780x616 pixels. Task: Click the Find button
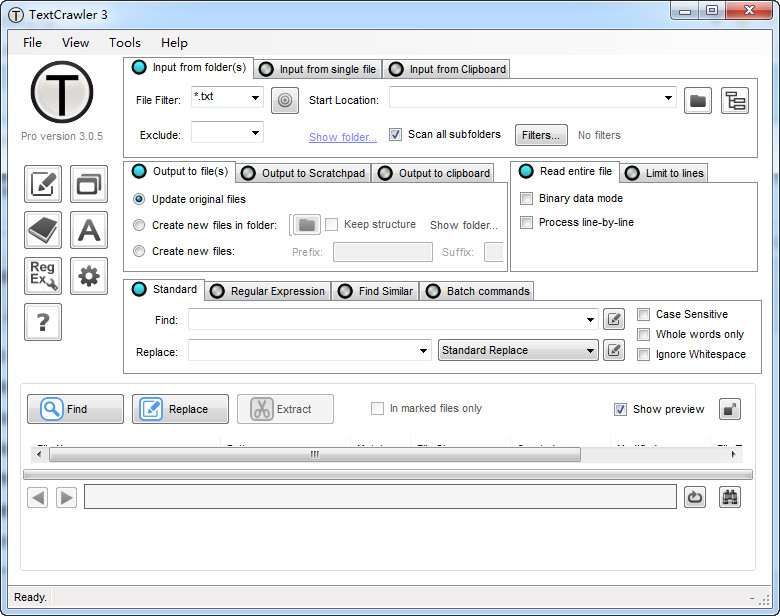coord(76,409)
